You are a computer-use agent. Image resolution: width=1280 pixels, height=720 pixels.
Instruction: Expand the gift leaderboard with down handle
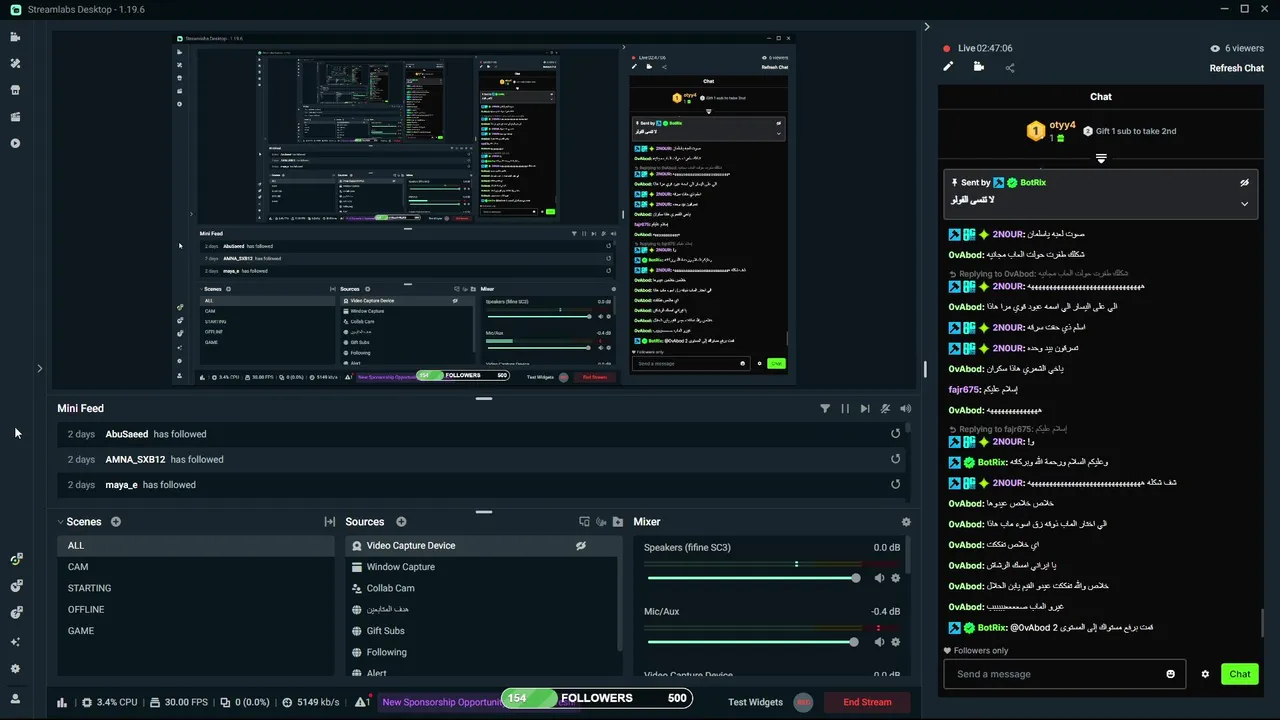1101,158
